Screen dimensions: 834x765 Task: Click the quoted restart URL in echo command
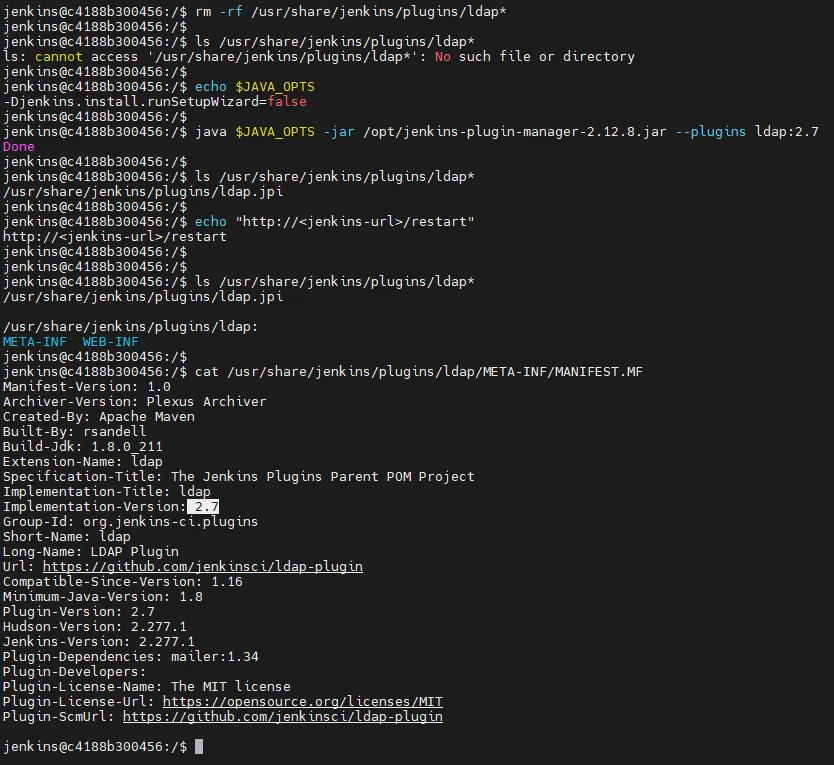click(355, 221)
